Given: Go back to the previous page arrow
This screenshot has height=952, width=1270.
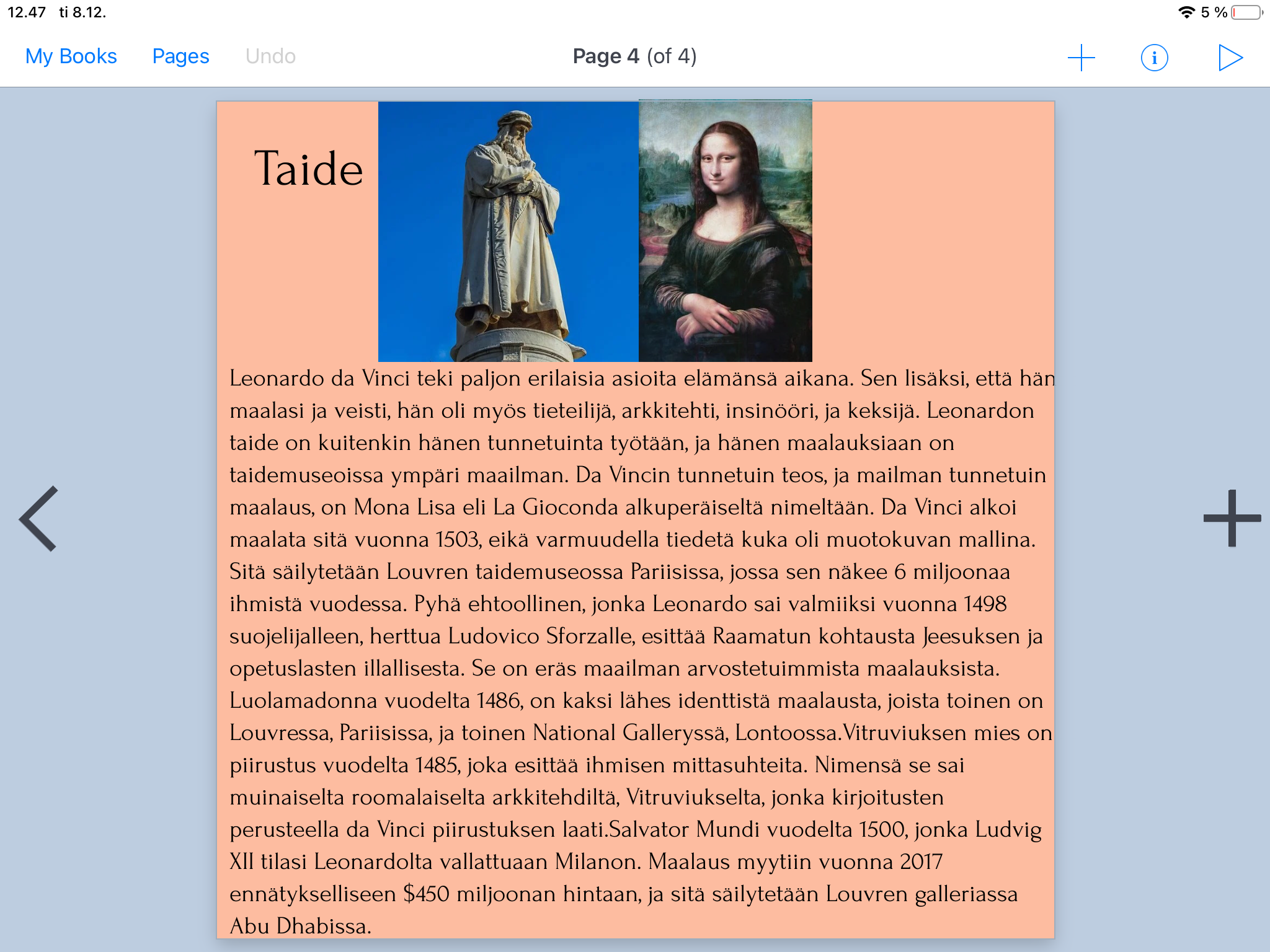Looking at the screenshot, I should pyautogui.click(x=39, y=519).
